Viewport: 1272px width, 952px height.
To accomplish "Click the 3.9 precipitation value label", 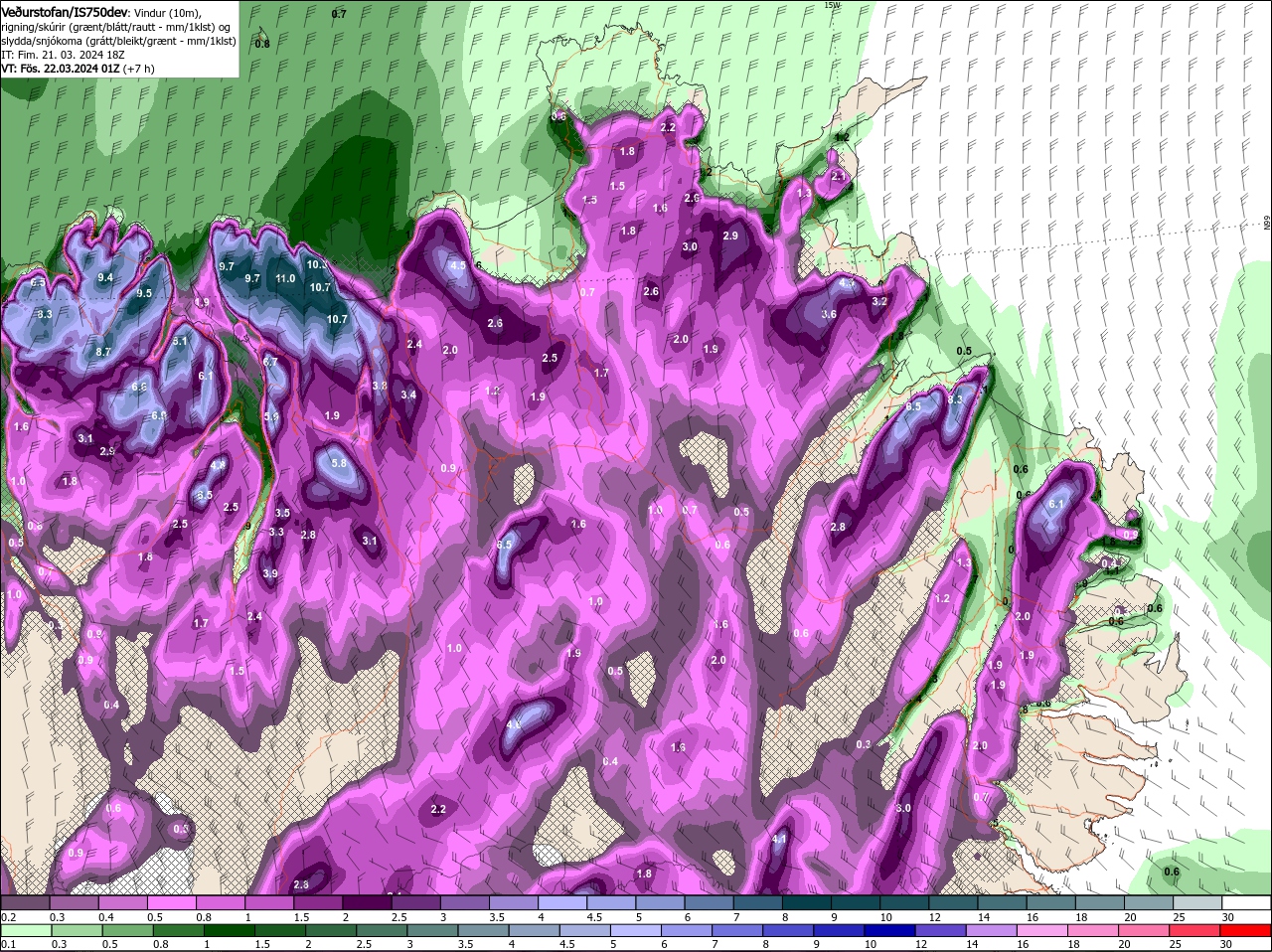I will [x=270, y=573].
